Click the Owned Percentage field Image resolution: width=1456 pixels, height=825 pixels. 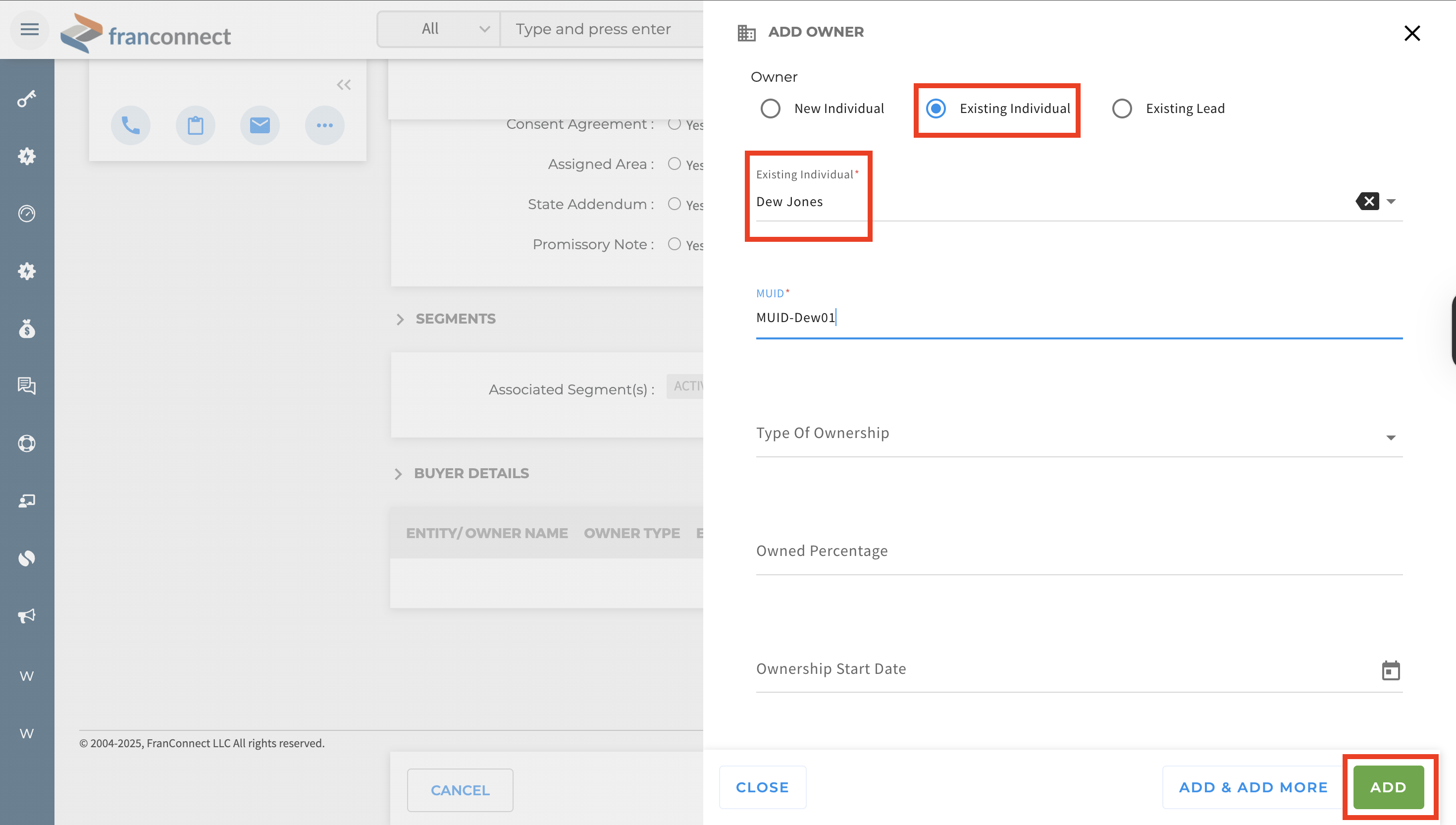[x=1079, y=551]
